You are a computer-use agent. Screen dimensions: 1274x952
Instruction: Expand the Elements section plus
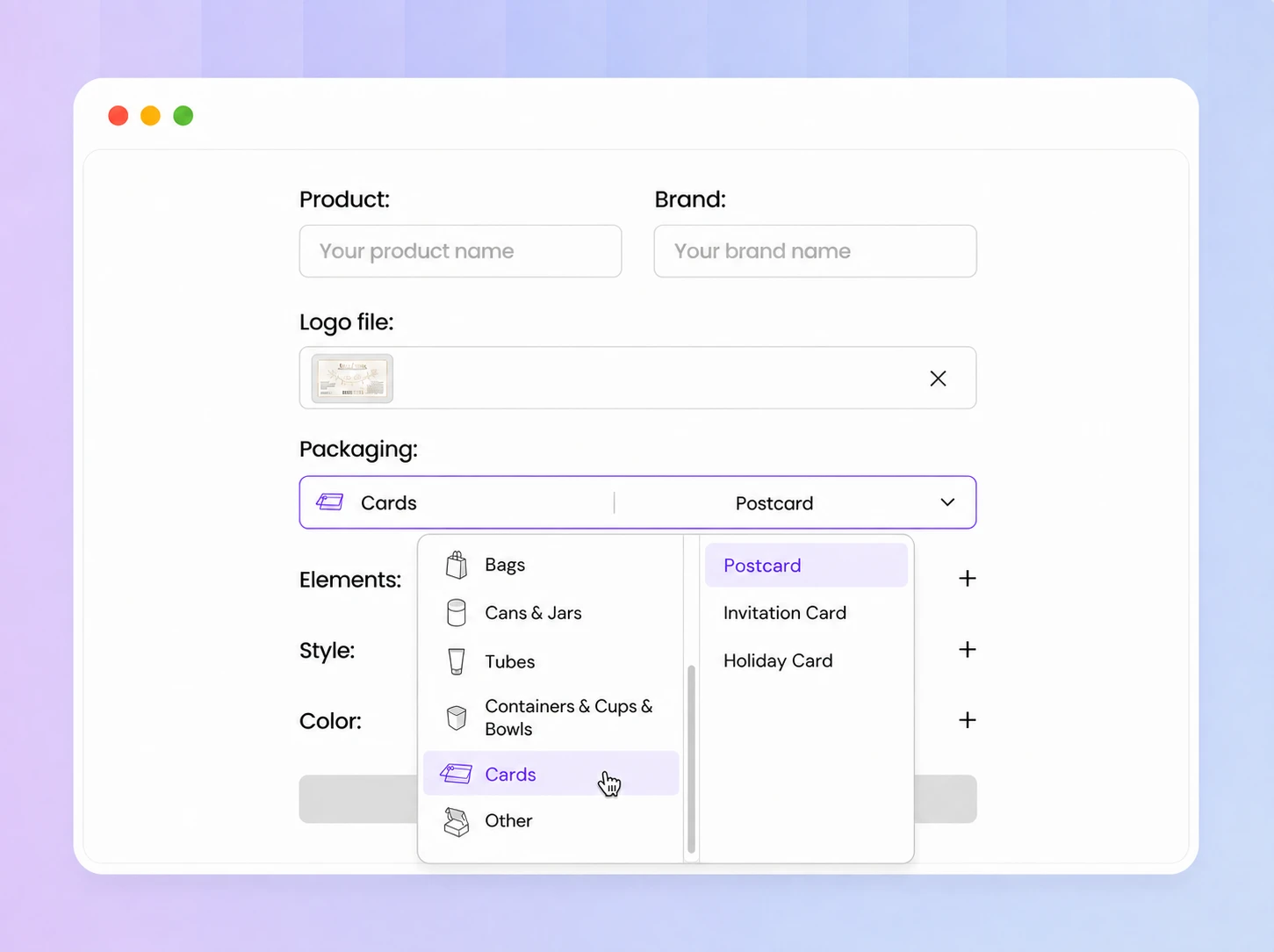(967, 579)
